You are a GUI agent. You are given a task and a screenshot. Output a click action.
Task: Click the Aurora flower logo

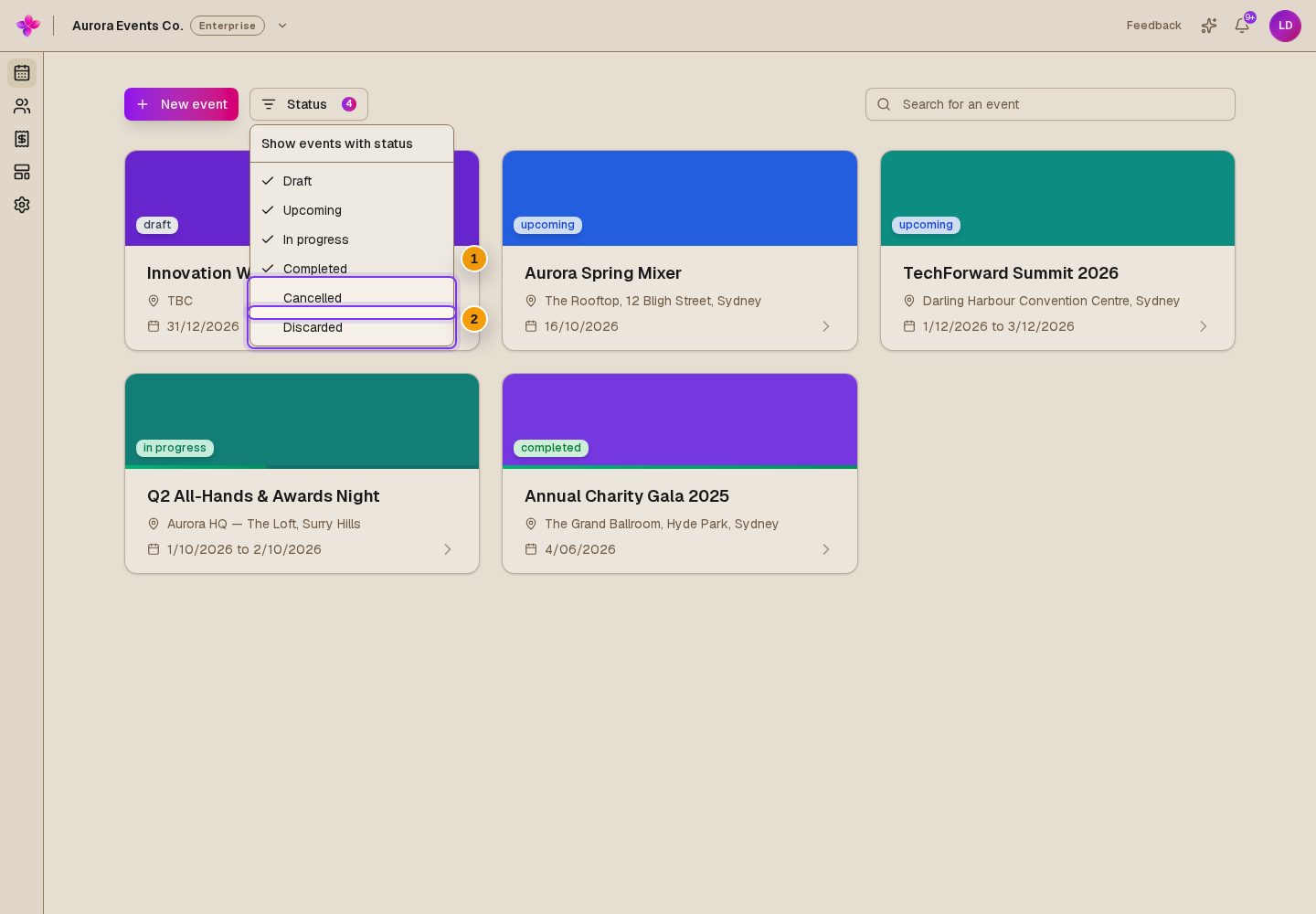[28, 26]
